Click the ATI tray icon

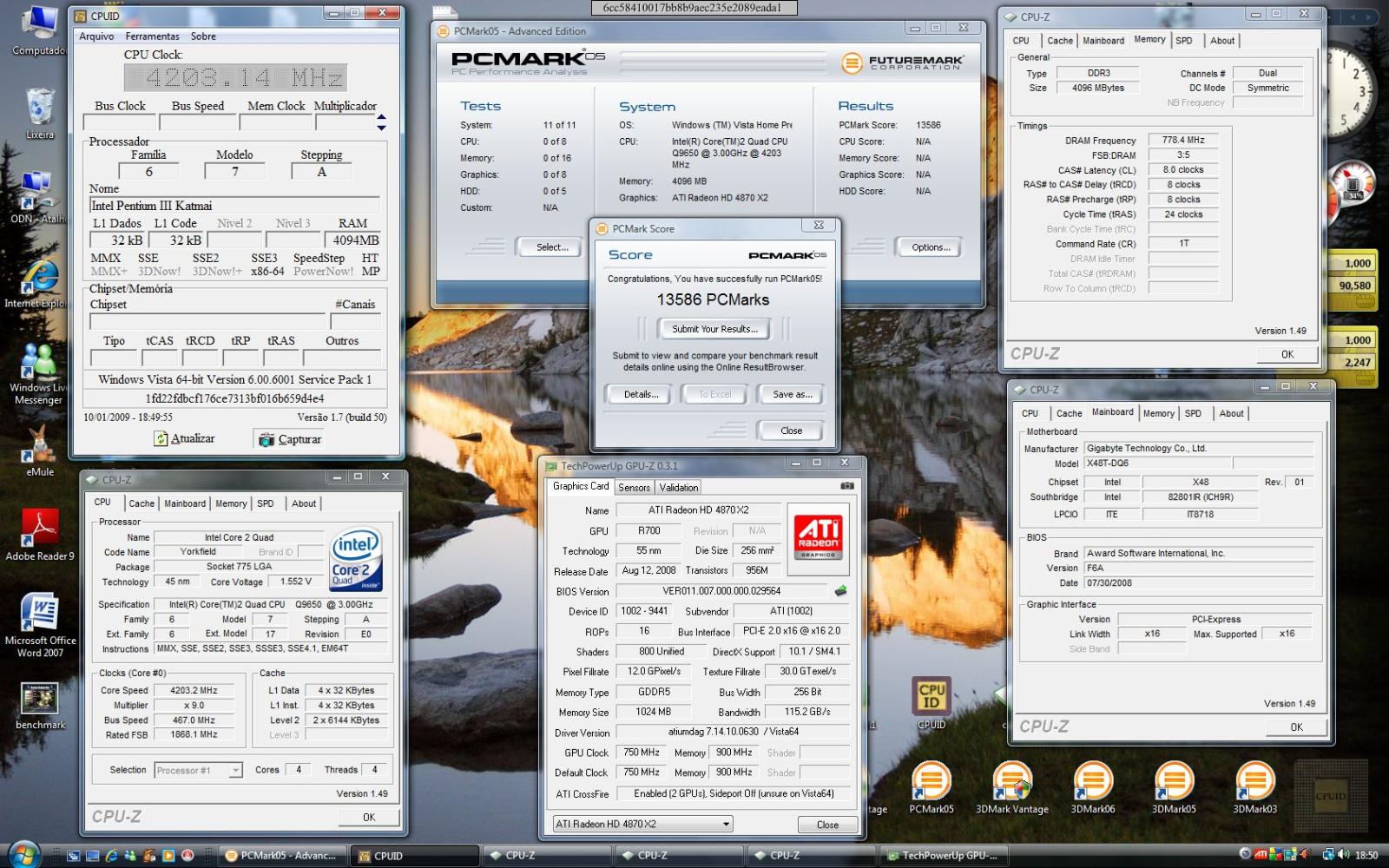1261,855
